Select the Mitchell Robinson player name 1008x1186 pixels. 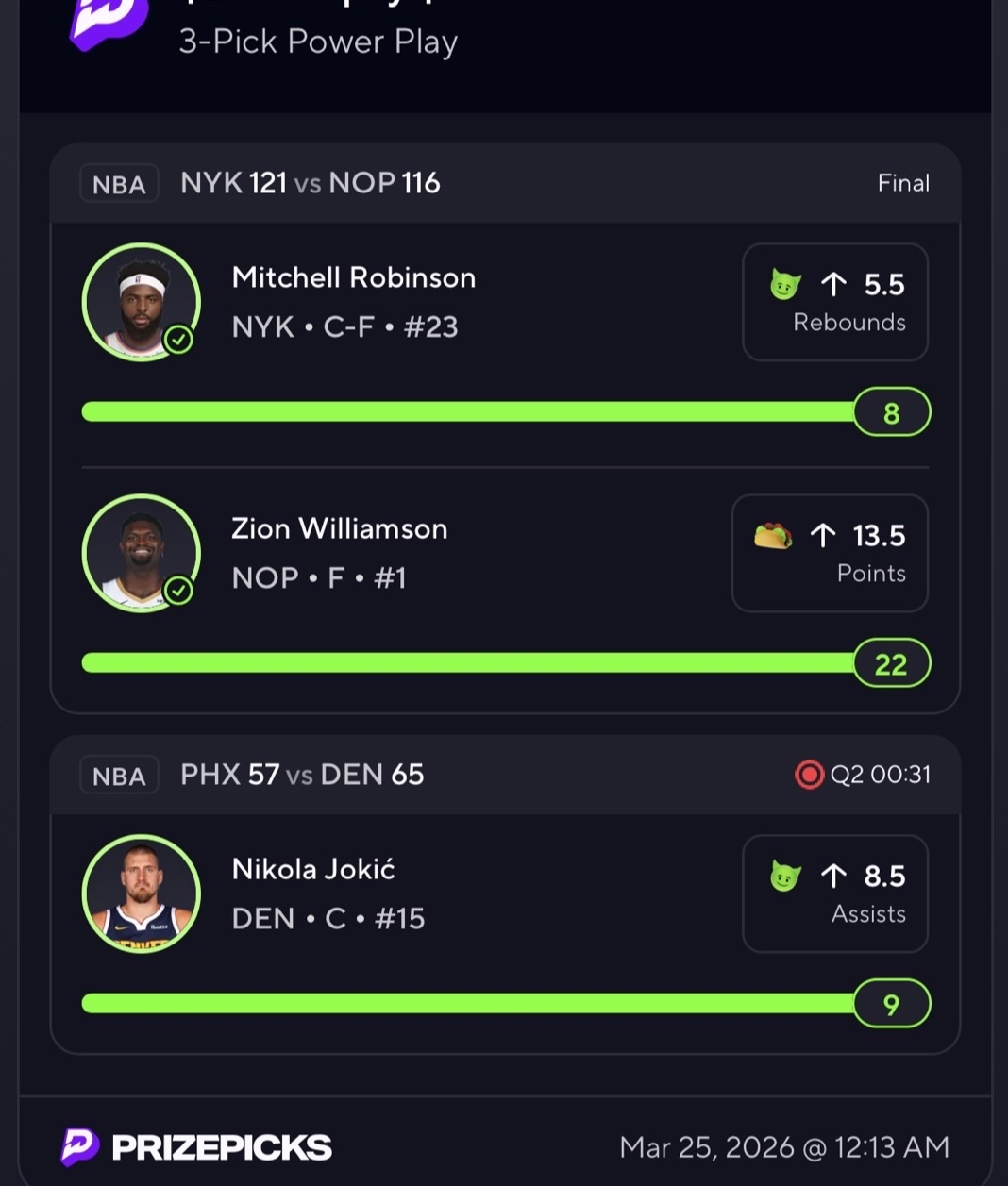point(354,277)
